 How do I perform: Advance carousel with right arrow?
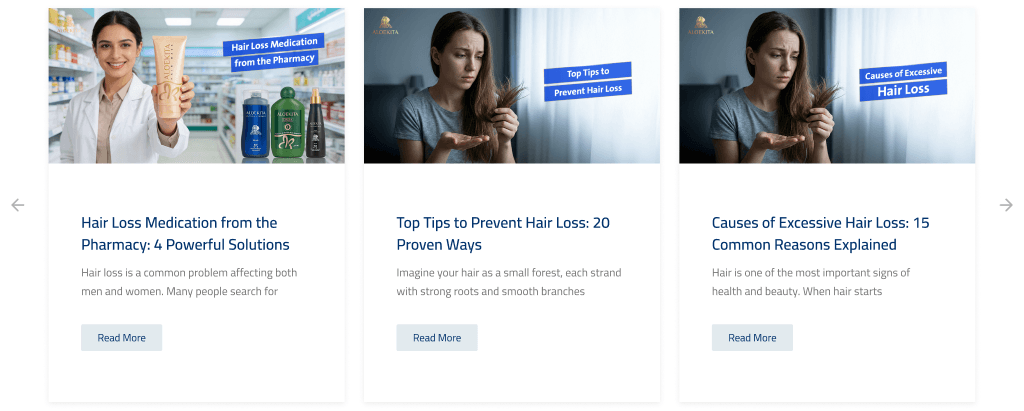click(1006, 205)
